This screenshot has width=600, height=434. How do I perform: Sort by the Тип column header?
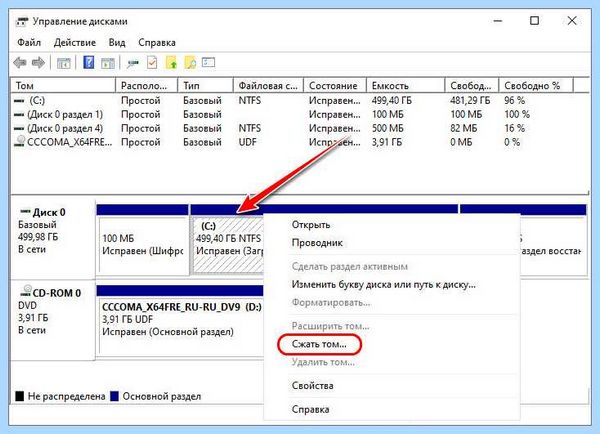(206, 86)
